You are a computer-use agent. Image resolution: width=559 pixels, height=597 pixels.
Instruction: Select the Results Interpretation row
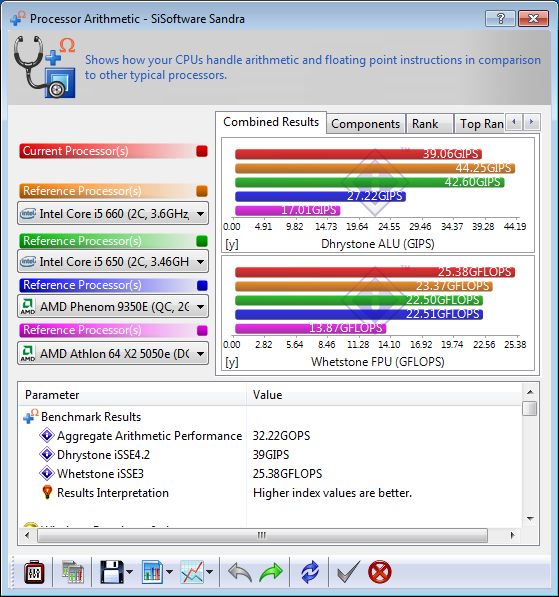270,492
